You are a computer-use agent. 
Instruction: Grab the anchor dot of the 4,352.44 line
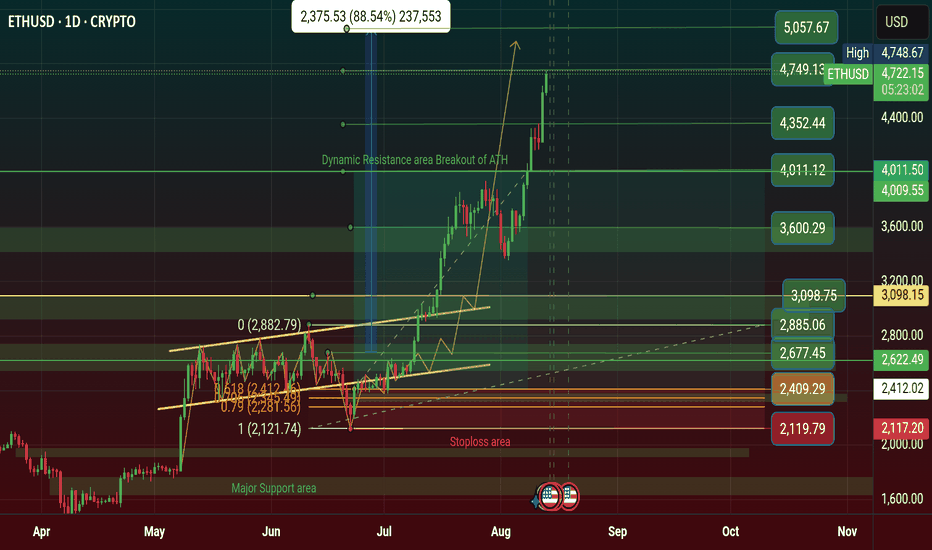(343, 124)
